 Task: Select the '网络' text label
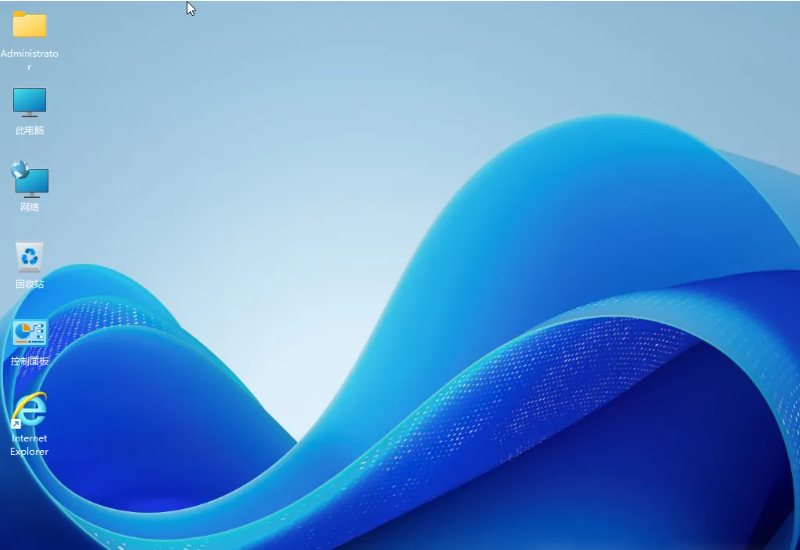tap(29, 207)
